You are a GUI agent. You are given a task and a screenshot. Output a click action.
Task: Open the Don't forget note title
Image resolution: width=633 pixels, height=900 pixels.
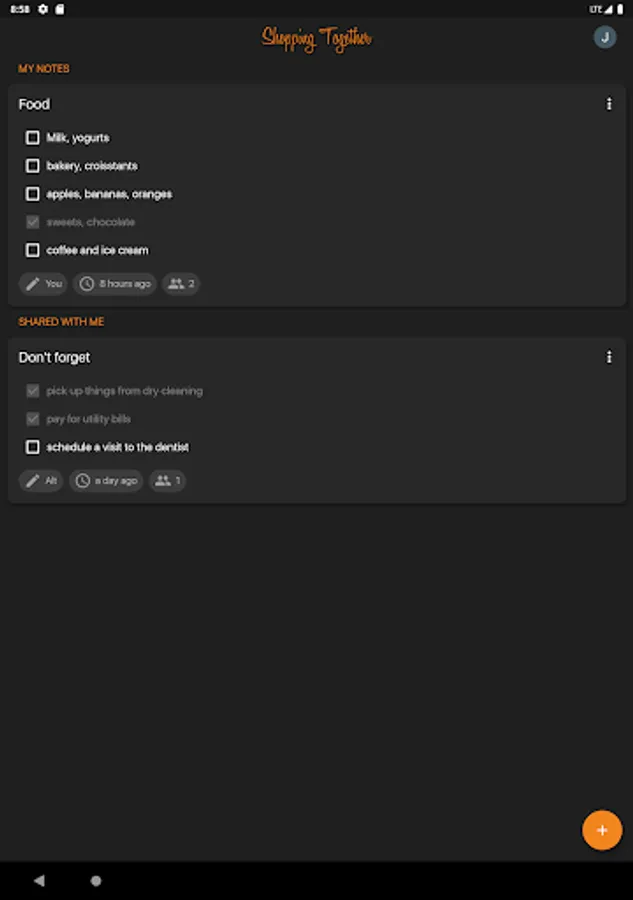coord(55,357)
